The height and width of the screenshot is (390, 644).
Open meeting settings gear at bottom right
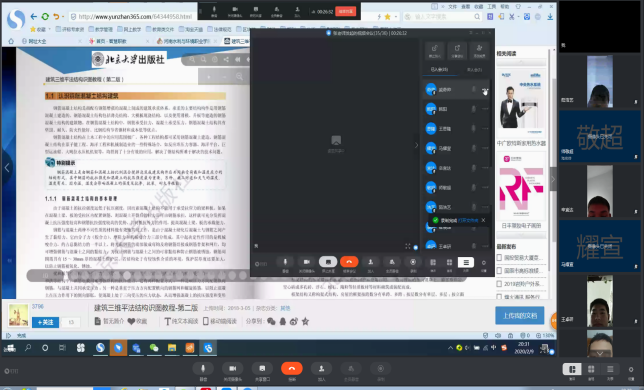click(x=631, y=369)
